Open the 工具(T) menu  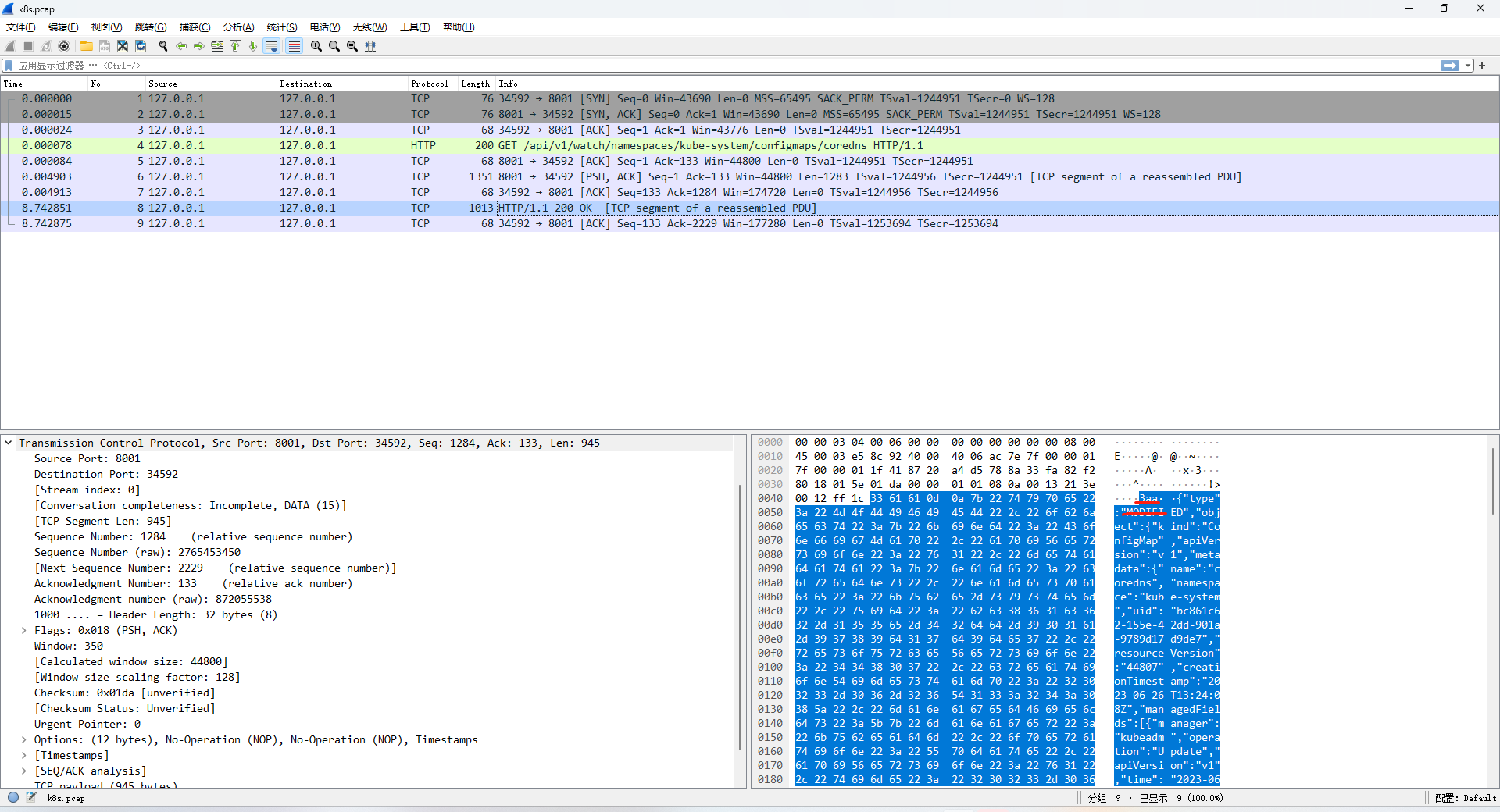pyautogui.click(x=415, y=27)
